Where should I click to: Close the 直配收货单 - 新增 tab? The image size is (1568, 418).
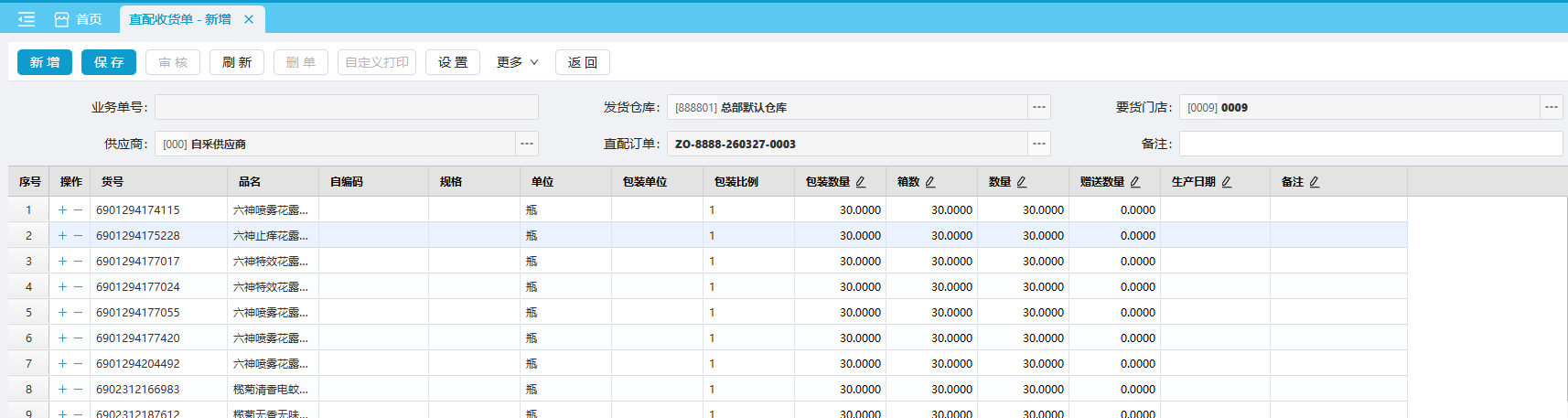point(249,19)
